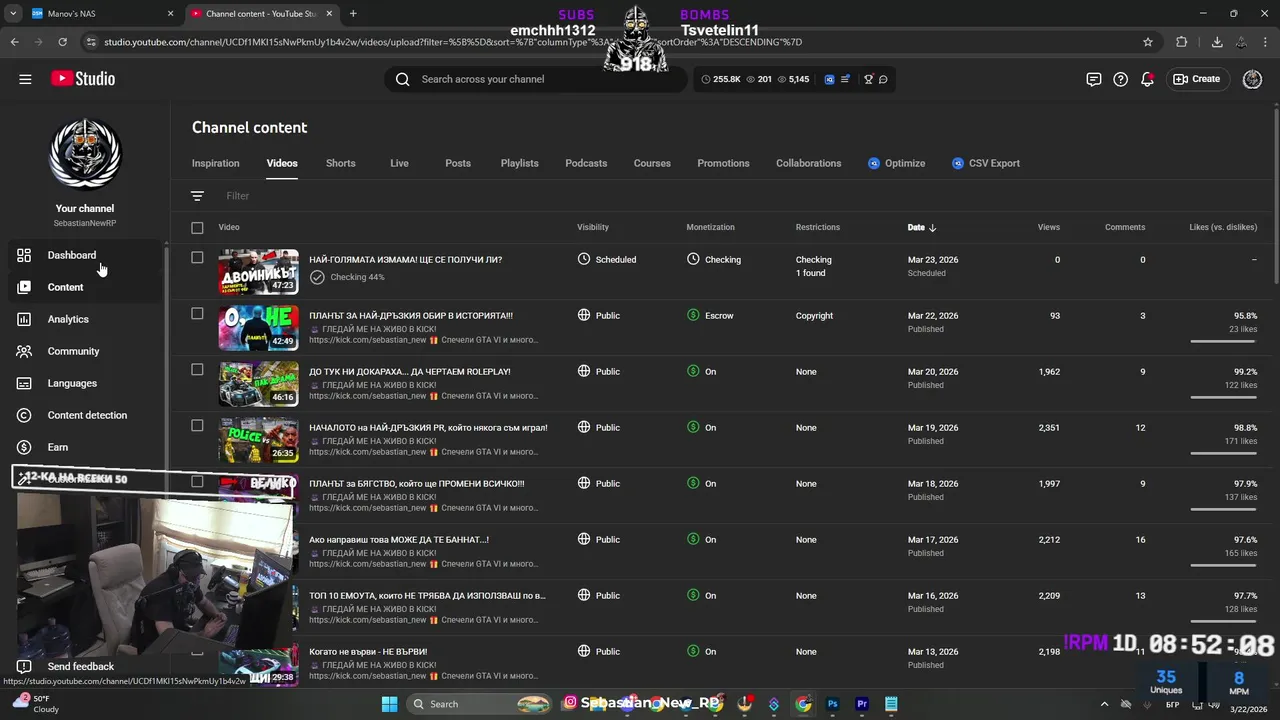Screen dimensions: 1280x720
Task: Open Premiere Pro from the taskbar
Action: tap(862, 704)
